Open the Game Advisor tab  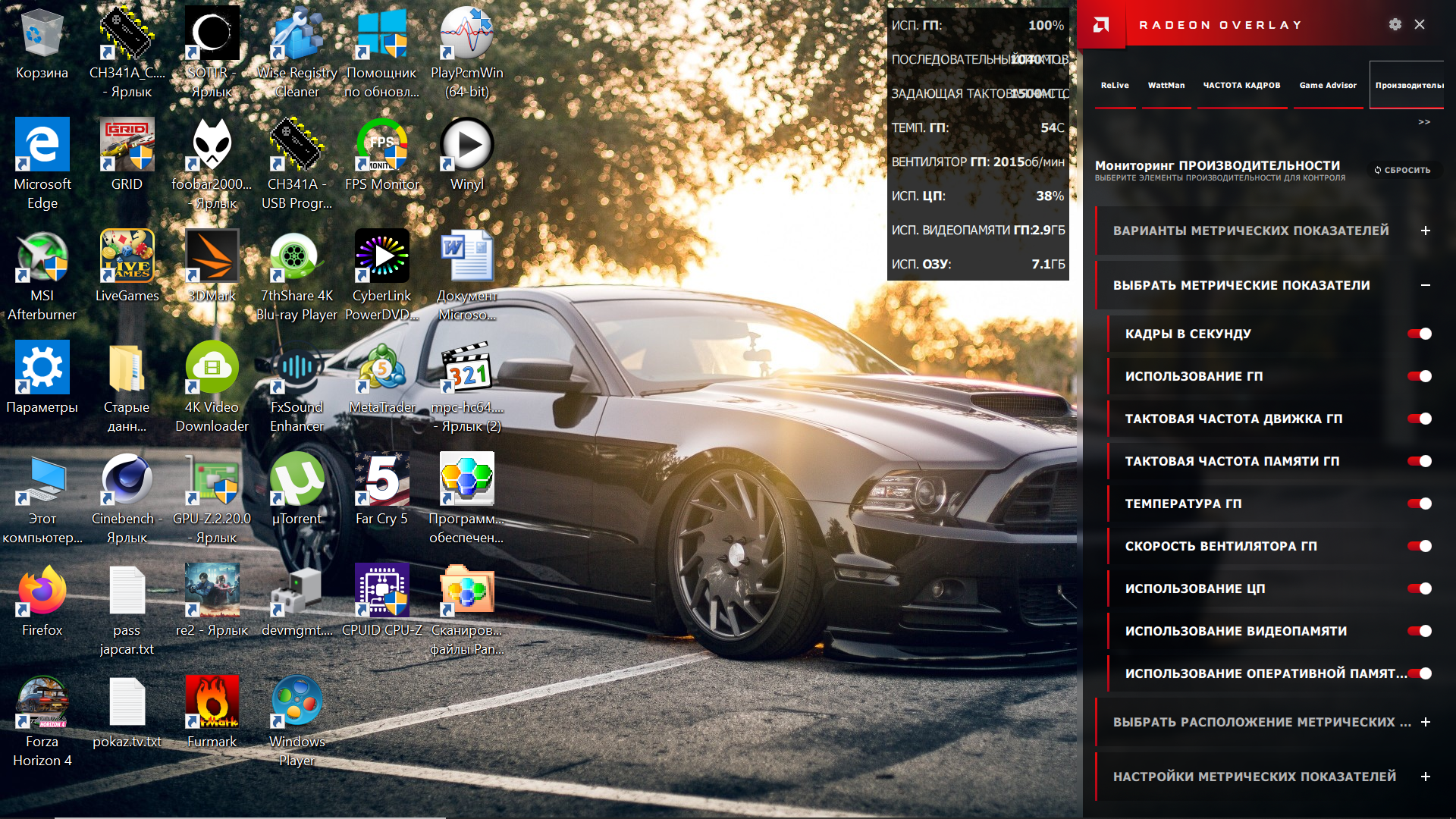click(x=1327, y=86)
